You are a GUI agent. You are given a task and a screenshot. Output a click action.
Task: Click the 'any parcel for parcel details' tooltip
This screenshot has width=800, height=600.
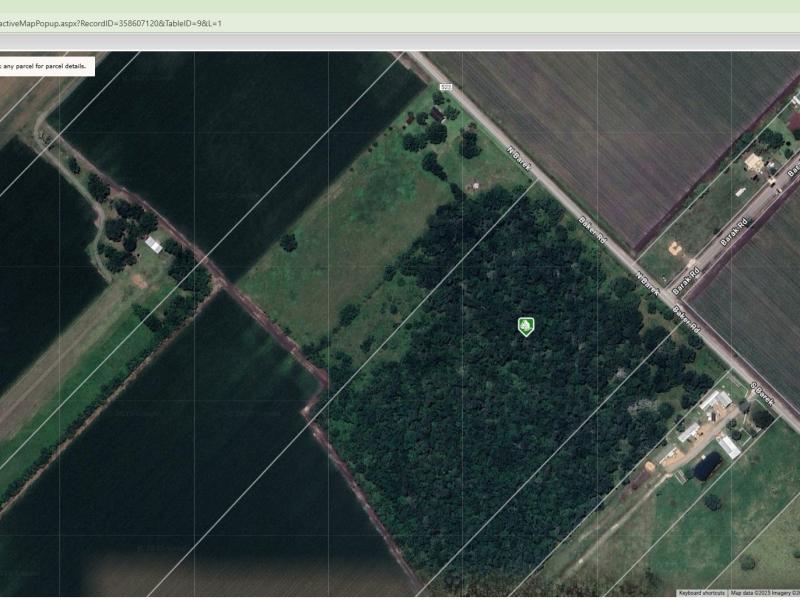click(x=46, y=66)
